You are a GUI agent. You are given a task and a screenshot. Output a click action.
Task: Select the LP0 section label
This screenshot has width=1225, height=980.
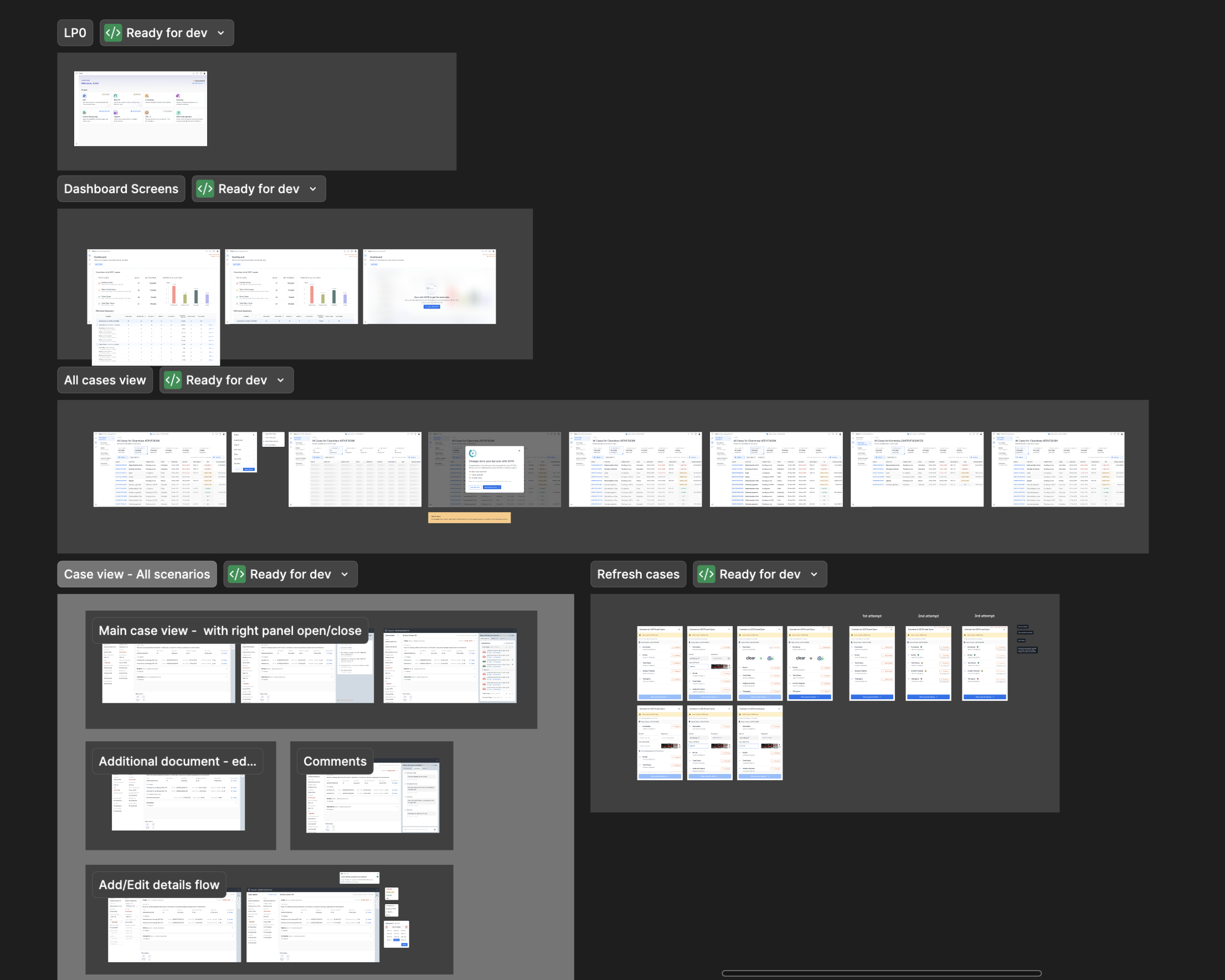click(x=75, y=33)
